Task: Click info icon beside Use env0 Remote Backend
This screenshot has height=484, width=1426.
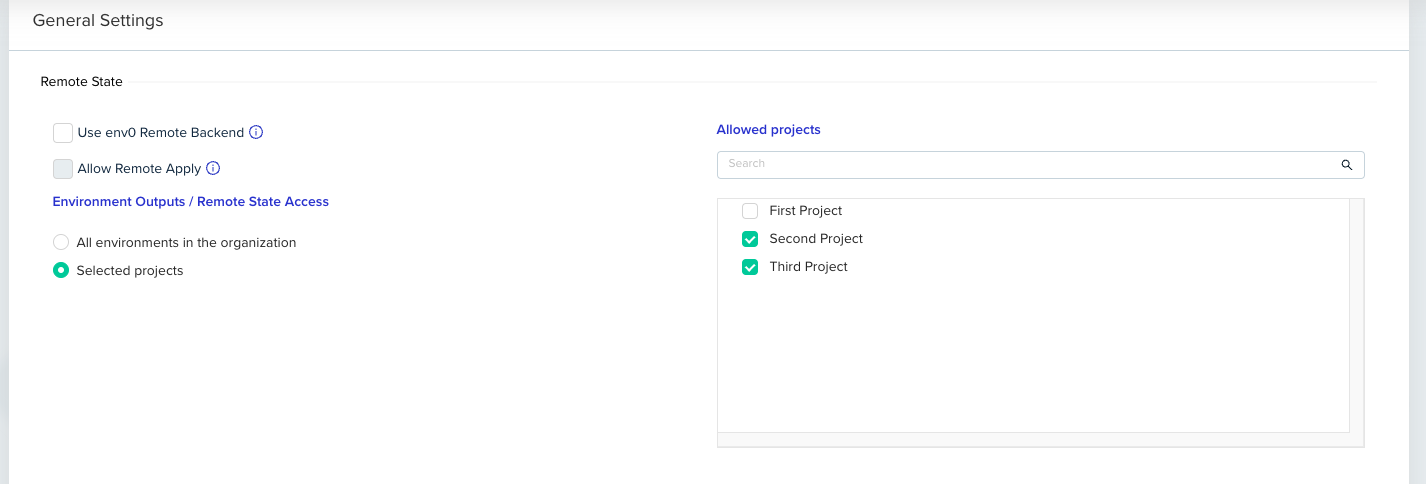Action: coord(256,132)
